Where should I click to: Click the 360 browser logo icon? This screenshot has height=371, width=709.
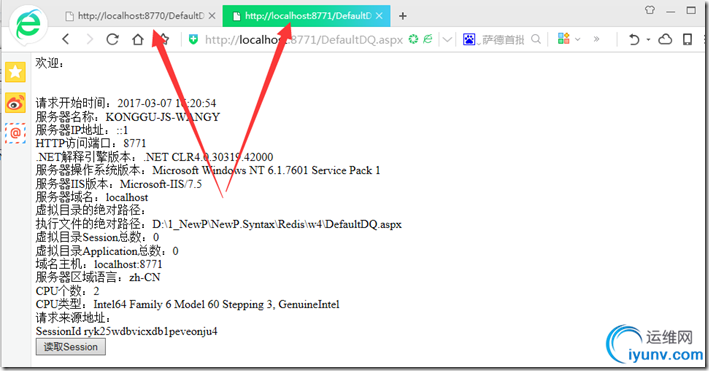28,24
